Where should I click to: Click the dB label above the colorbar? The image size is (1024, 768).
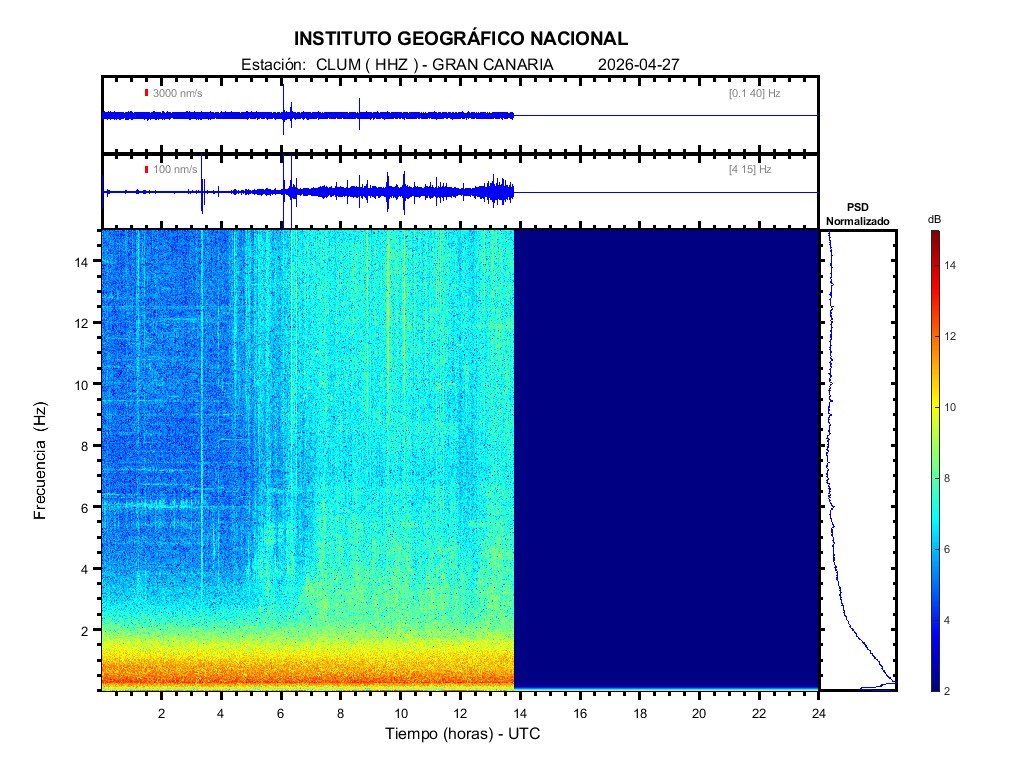934,218
